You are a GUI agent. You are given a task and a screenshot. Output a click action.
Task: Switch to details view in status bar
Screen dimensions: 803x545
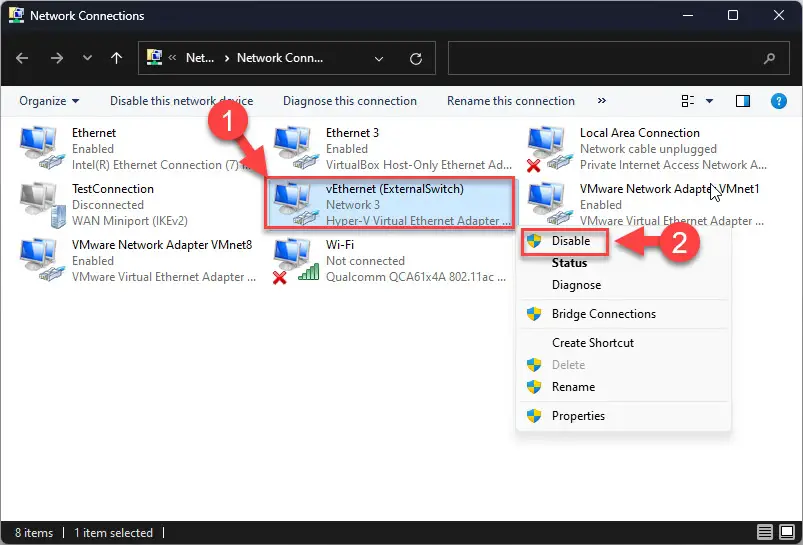765,532
